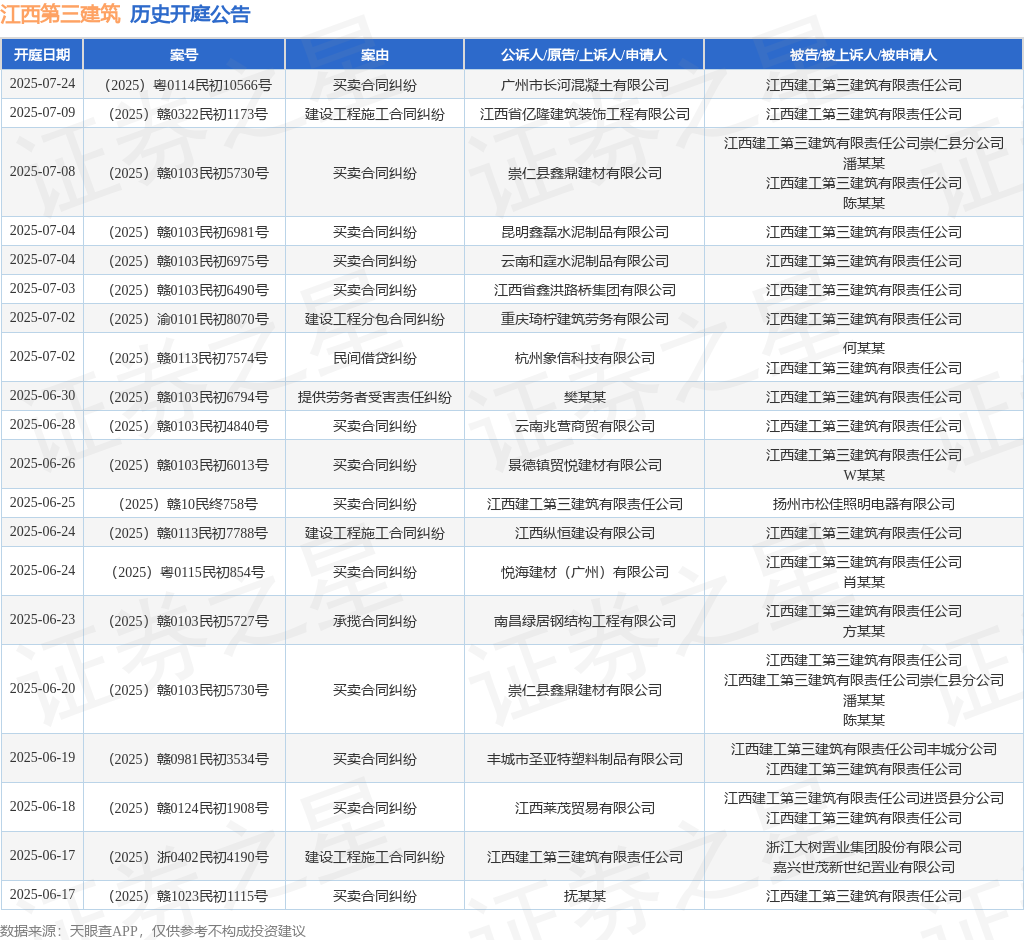Click defendant 肖某某
The image size is (1024, 940).
tap(863, 583)
